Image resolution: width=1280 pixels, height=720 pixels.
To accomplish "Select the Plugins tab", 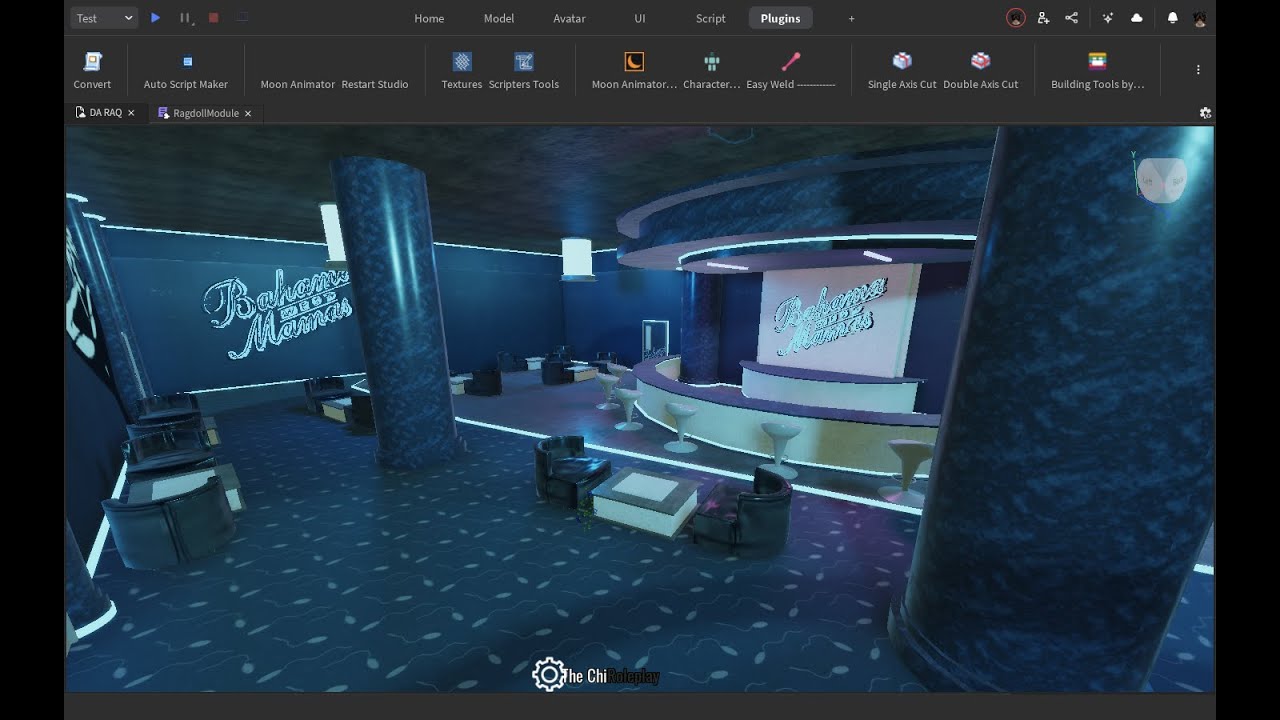I will 780,18.
